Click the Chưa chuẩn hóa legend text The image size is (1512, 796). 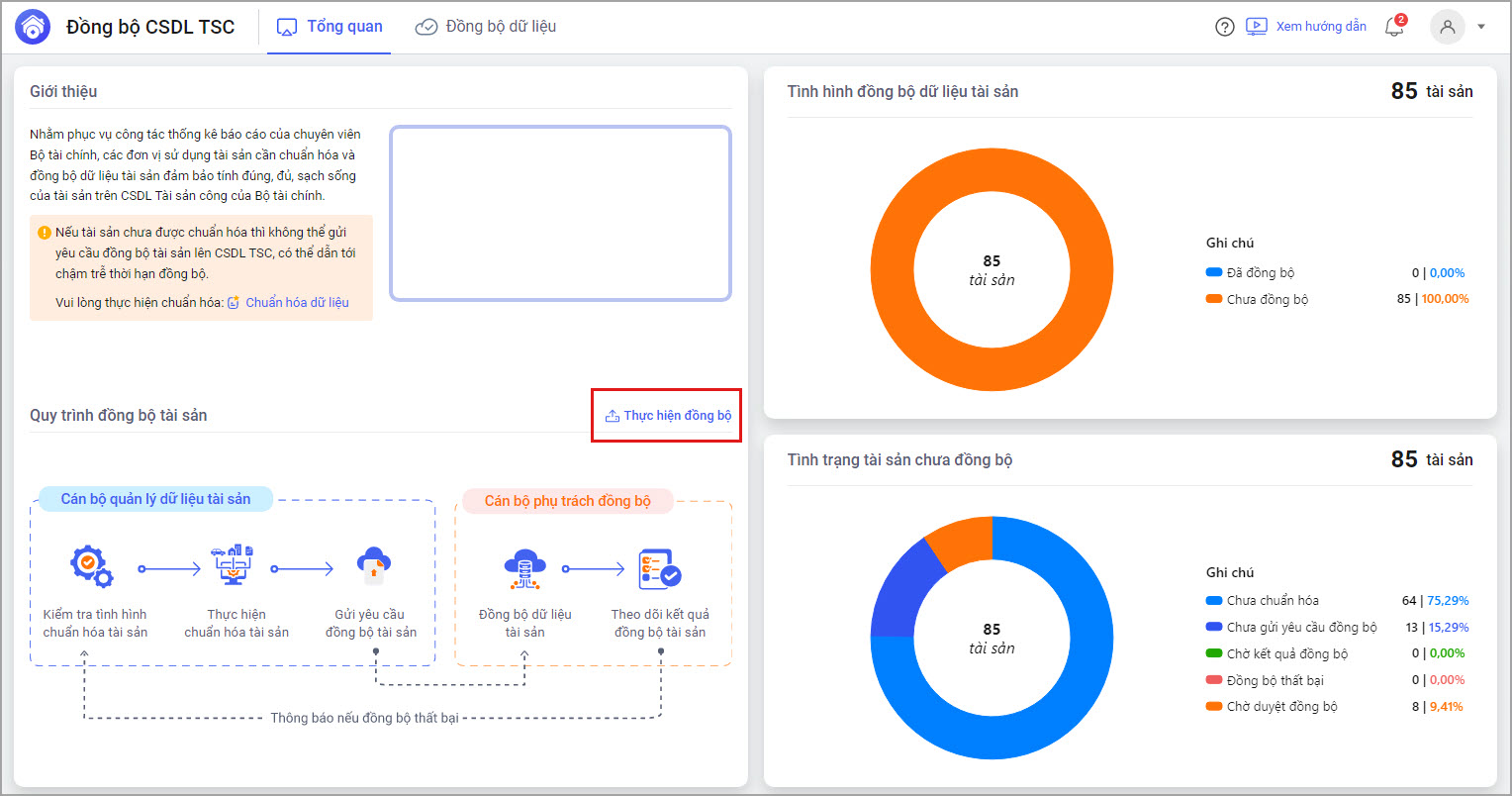click(x=1273, y=600)
